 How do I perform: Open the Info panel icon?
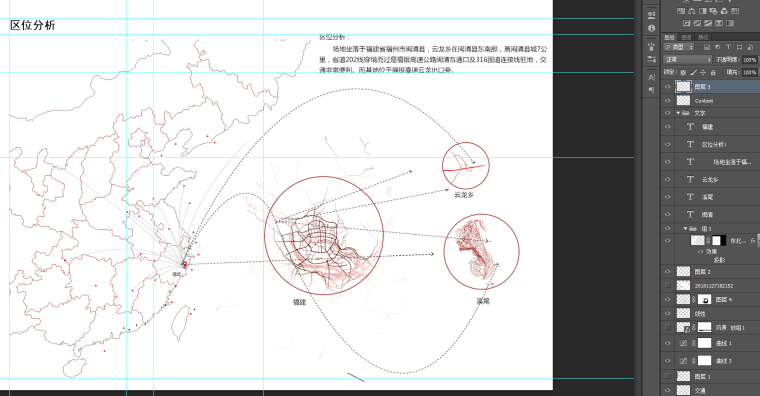pyautogui.click(x=651, y=28)
